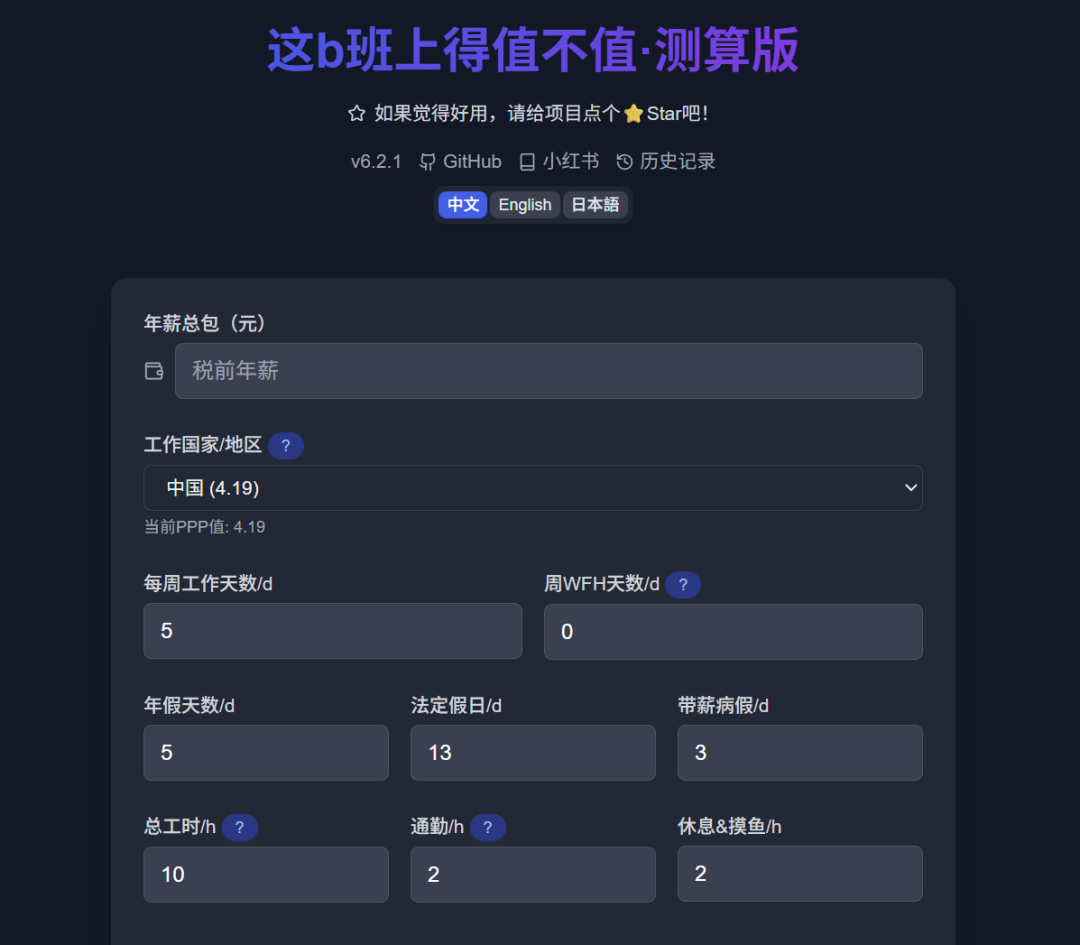Open the help tip for 总工时/h
This screenshot has height=945, width=1080.
point(239,827)
